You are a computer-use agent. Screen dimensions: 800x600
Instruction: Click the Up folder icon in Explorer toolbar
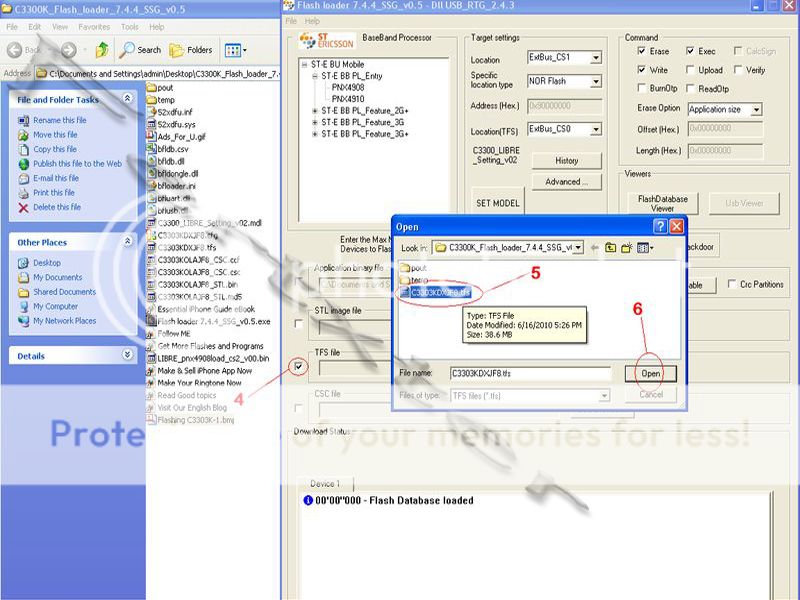point(101,49)
